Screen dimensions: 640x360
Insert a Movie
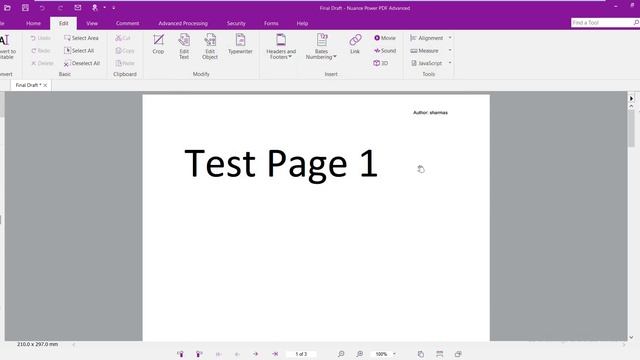point(385,38)
